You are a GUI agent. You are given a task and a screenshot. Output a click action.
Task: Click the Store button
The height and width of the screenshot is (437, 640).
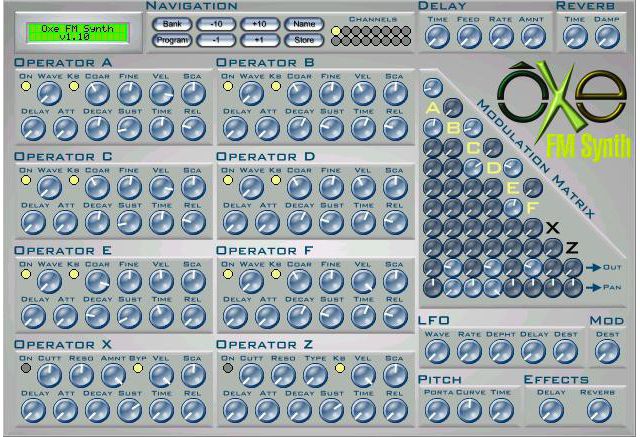(304, 40)
